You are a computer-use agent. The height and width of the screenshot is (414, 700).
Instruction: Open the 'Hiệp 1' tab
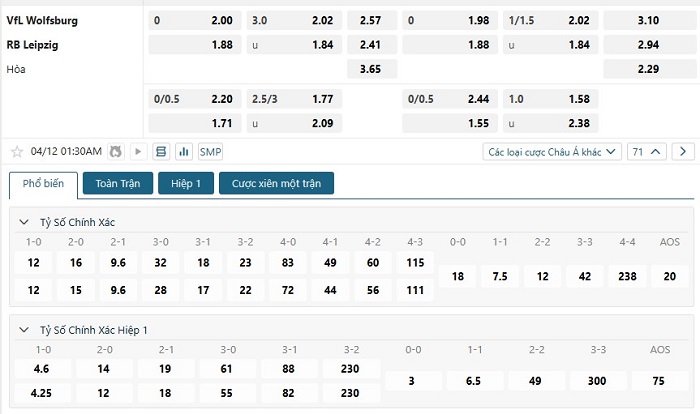[186, 184]
